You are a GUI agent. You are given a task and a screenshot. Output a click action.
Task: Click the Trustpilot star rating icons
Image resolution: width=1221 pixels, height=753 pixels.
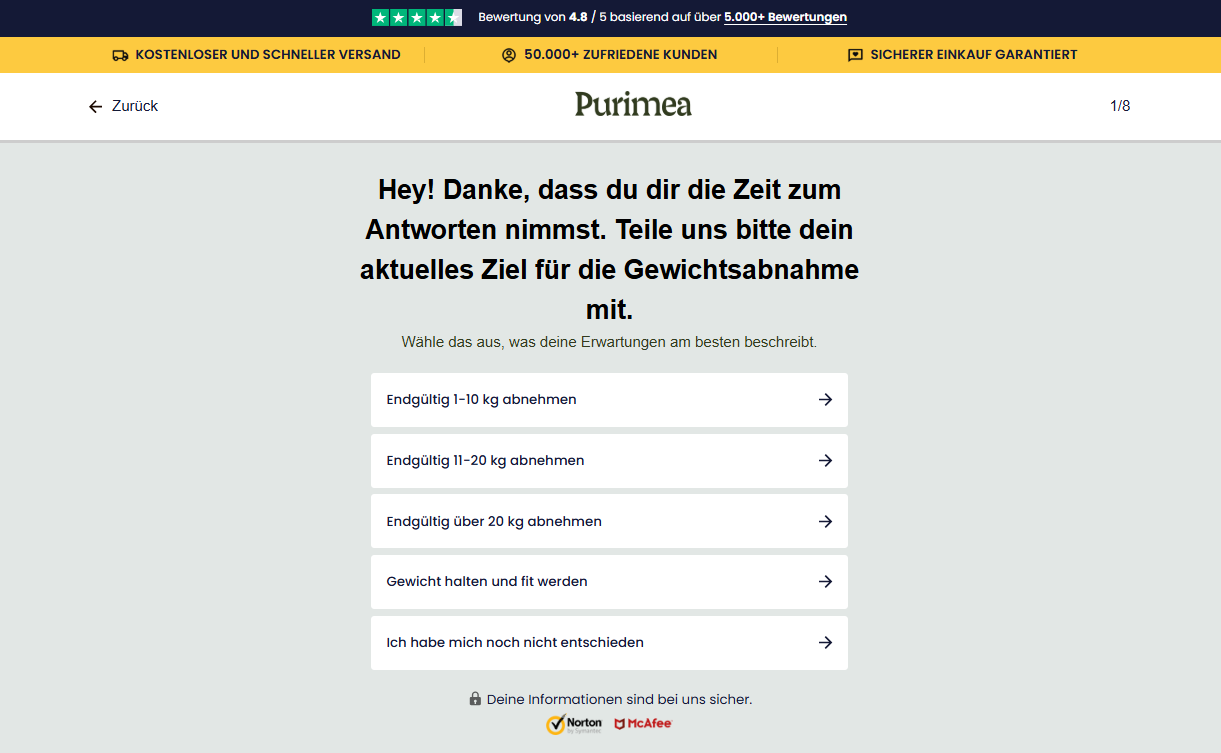click(x=416, y=17)
